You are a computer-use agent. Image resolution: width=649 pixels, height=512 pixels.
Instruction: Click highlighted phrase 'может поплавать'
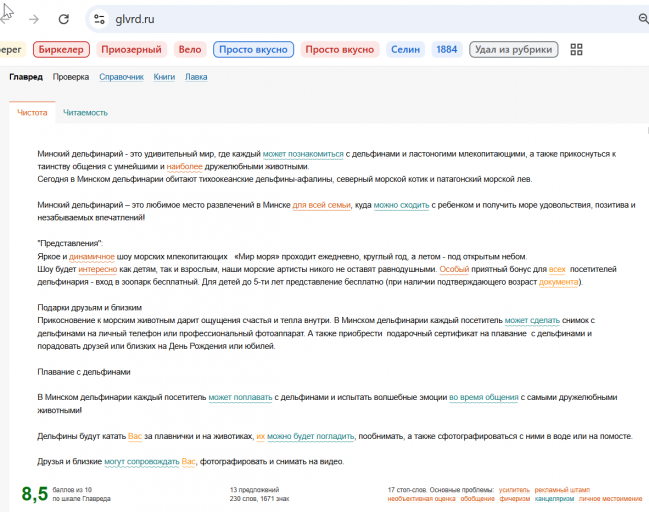click(240, 397)
